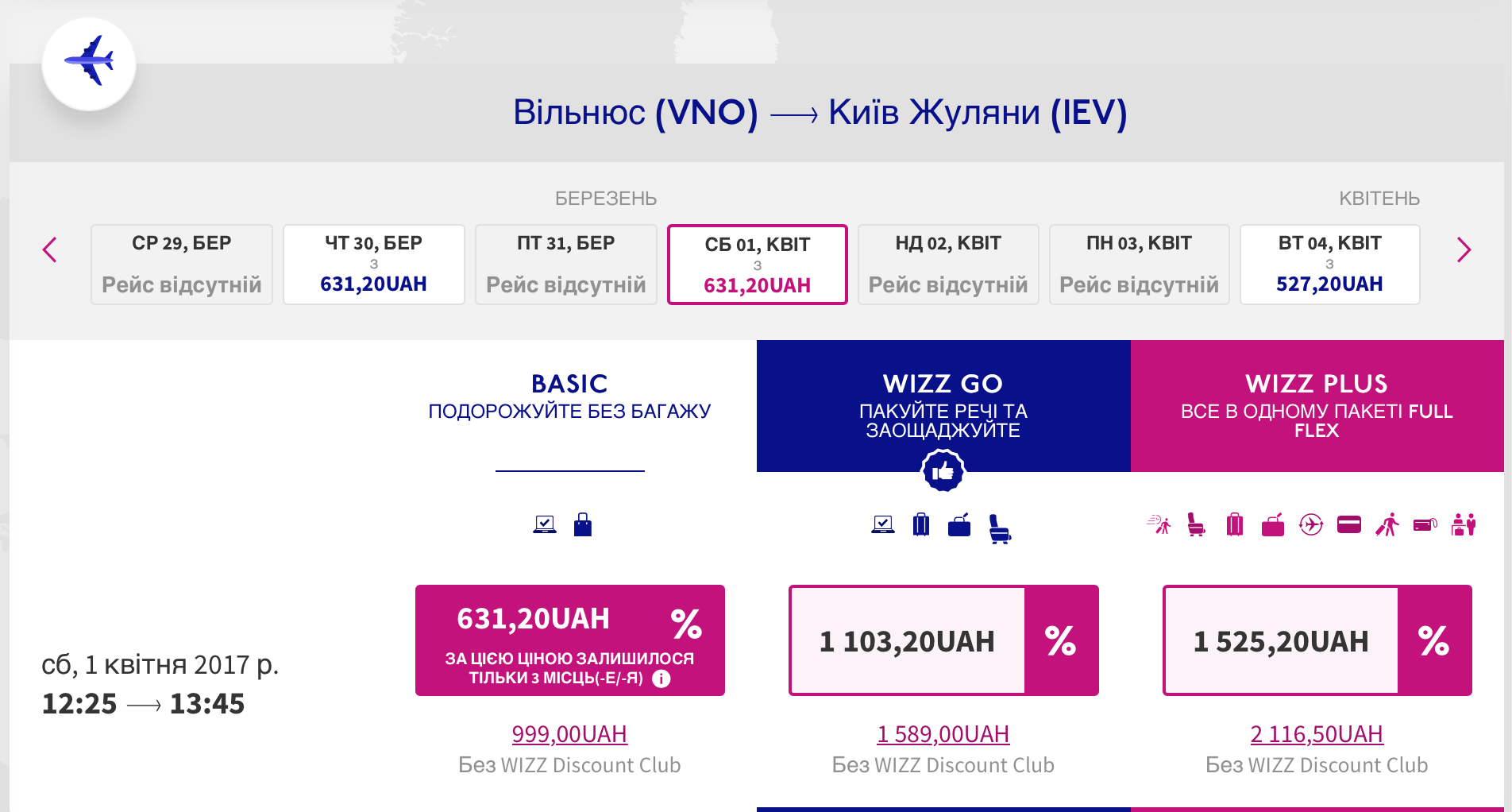Select the Thursday 30 March date tab
1512x812 pixels.
coord(373,264)
